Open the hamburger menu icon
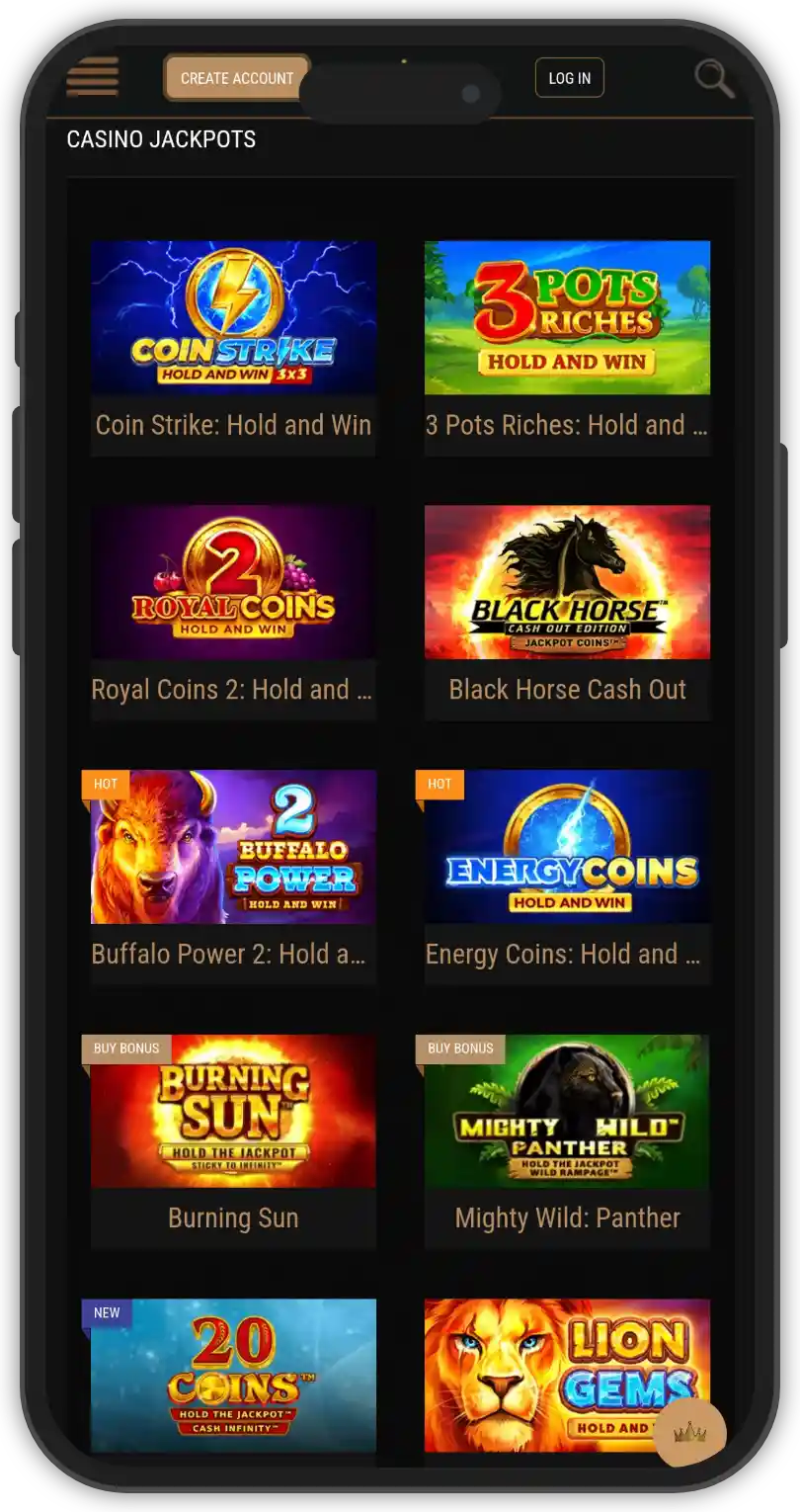Image resolution: width=800 pixels, height=1512 pixels. tap(93, 77)
